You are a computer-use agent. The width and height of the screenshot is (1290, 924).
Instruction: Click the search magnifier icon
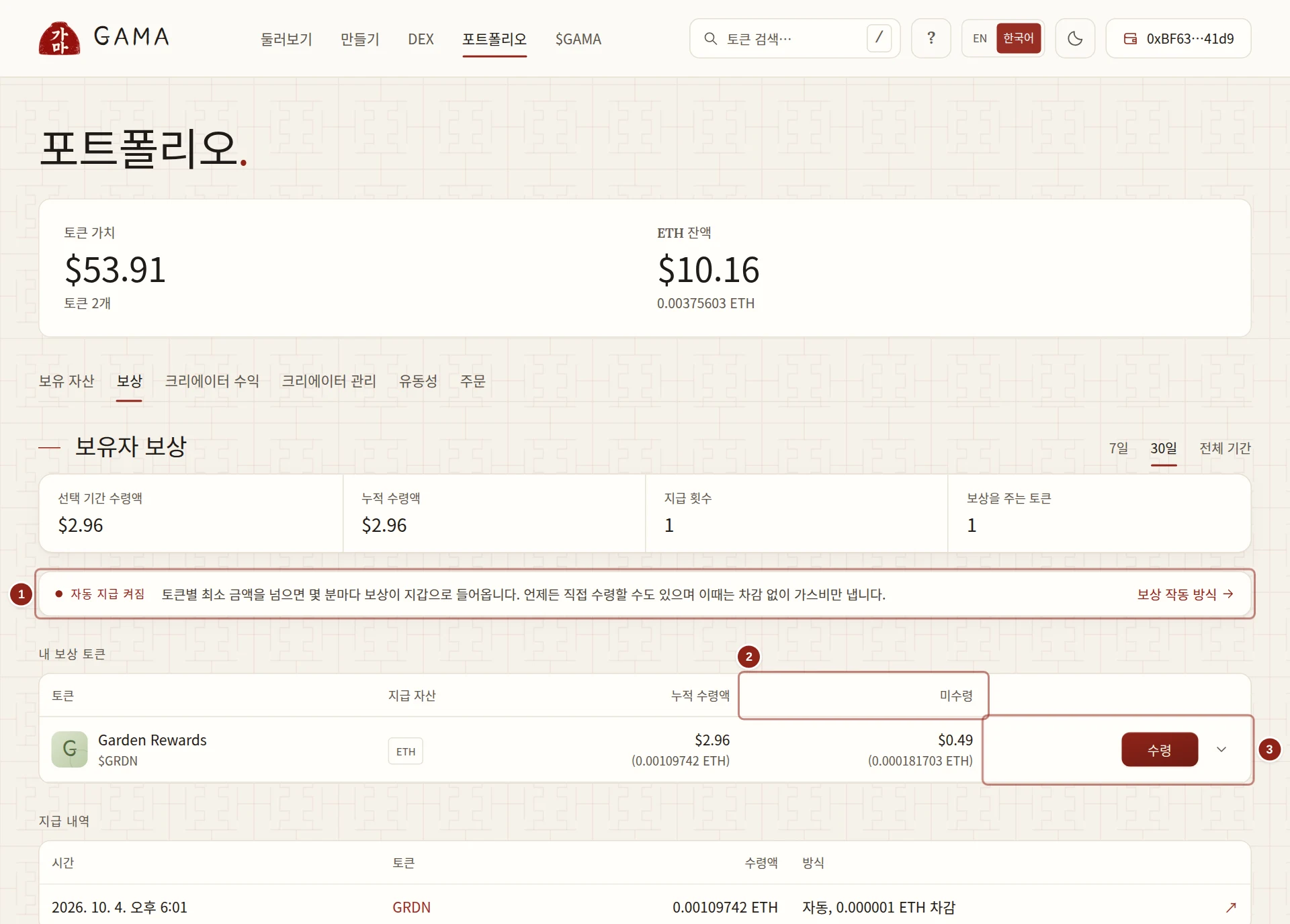click(x=710, y=39)
